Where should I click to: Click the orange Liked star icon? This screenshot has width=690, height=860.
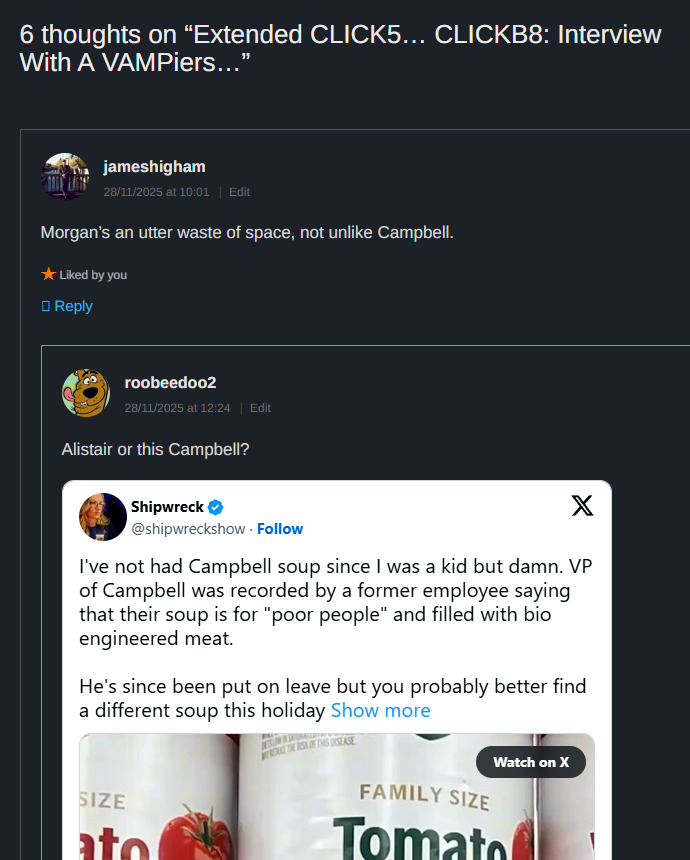pos(48,274)
